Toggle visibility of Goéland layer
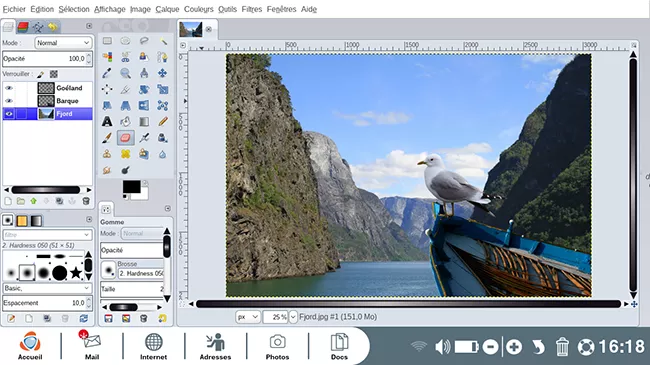This screenshot has width=650, height=365. pyautogui.click(x=9, y=88)
